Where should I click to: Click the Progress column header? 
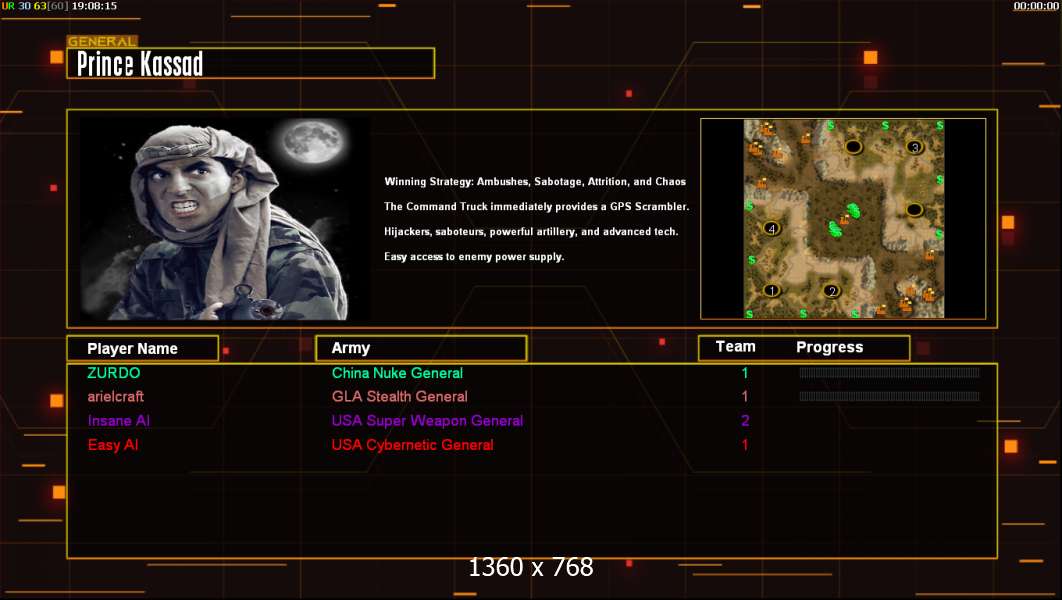829,347
